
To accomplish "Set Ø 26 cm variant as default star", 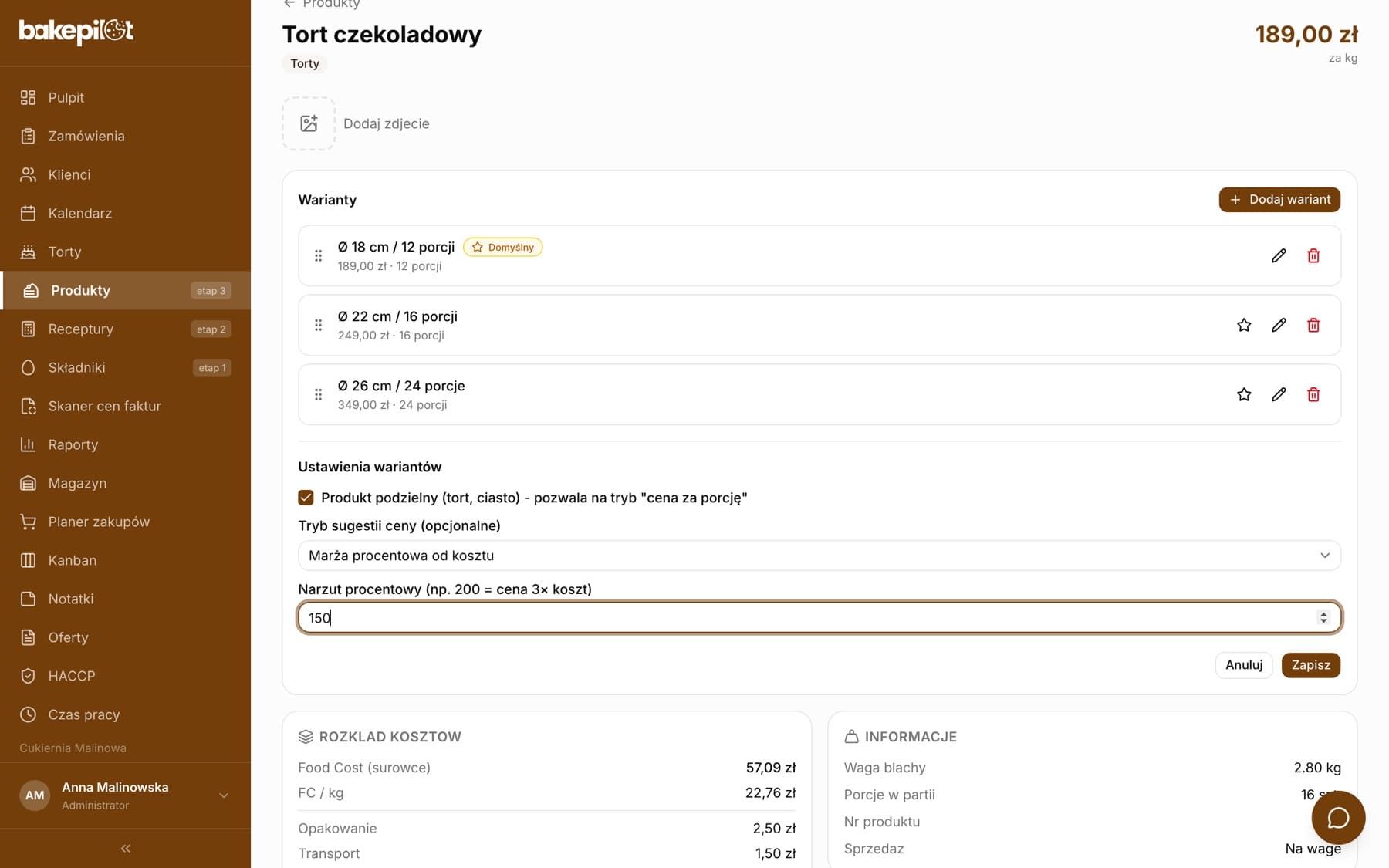I will [1244, 394].
